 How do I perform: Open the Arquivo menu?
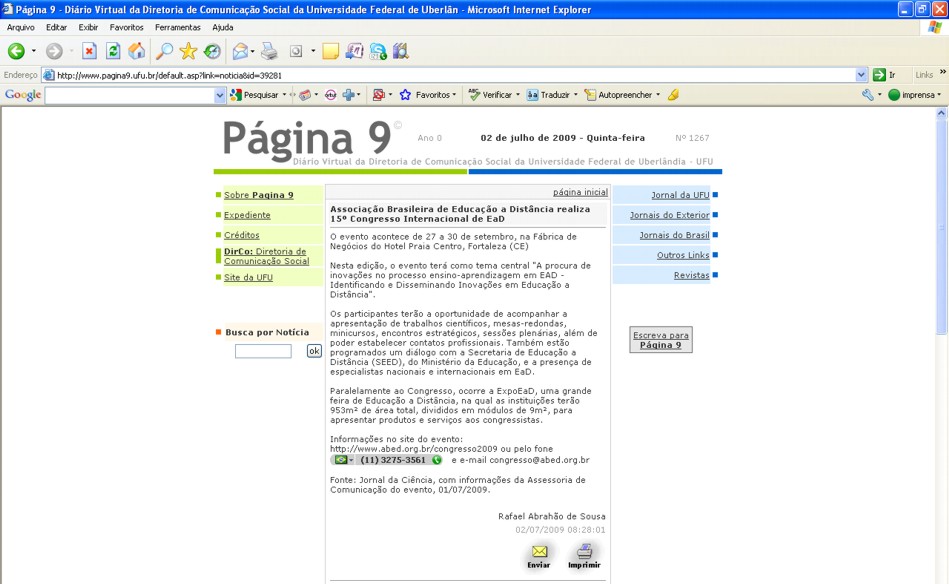(21, 27)
